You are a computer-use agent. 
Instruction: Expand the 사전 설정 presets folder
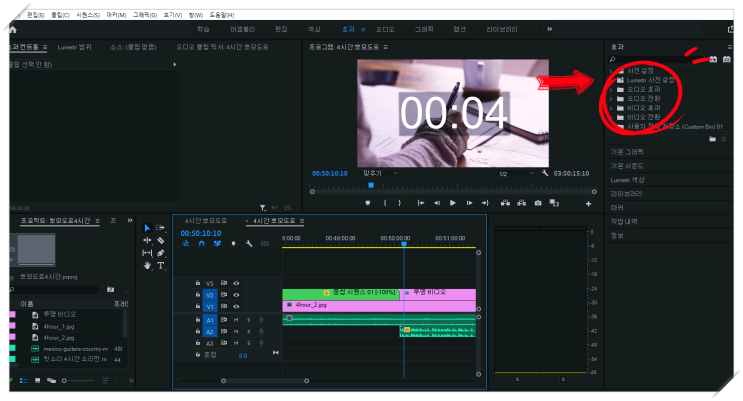click(611, 71)
